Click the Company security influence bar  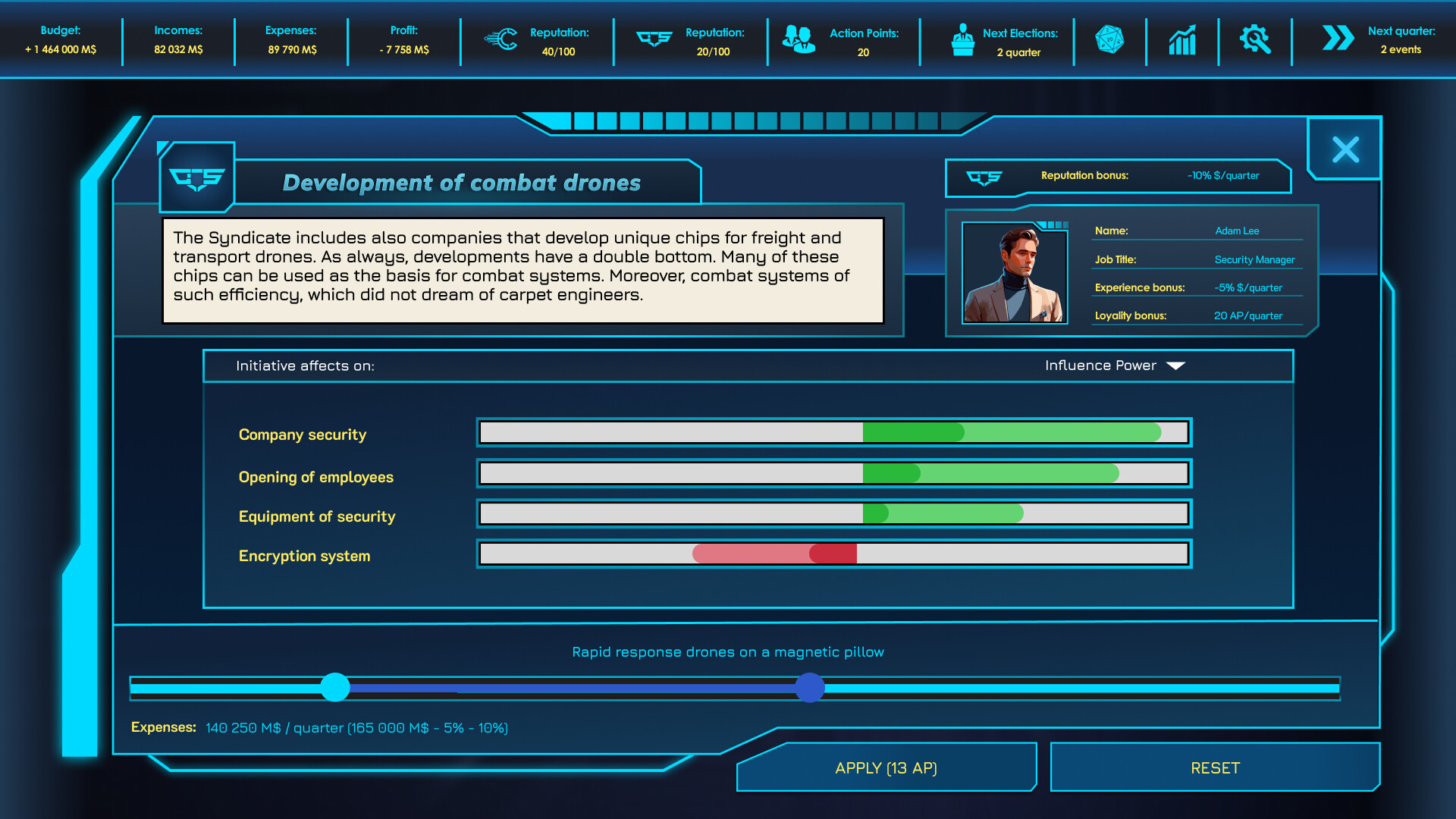pos(834,432)
